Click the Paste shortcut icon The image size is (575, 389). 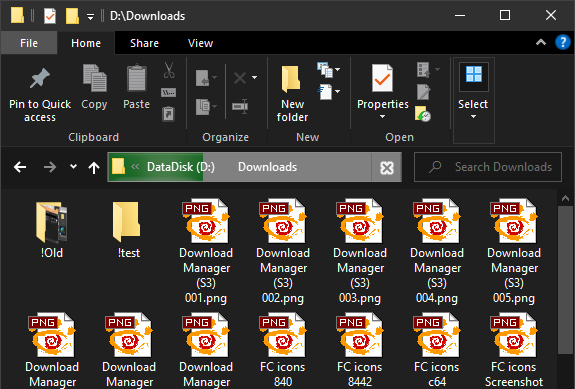pos(168,114)
